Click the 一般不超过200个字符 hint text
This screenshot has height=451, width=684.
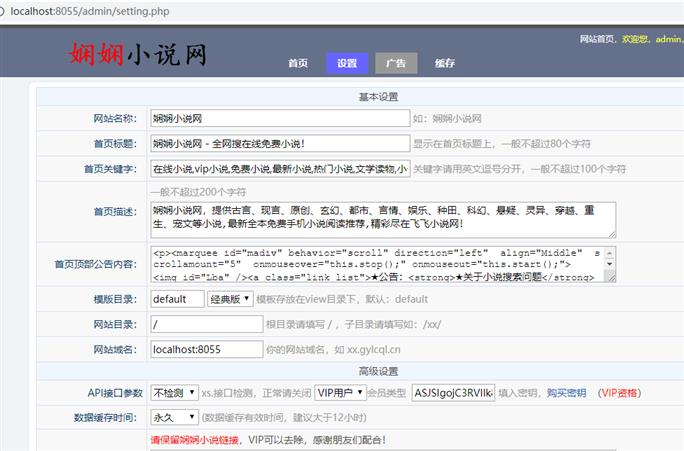pos(198,192)
